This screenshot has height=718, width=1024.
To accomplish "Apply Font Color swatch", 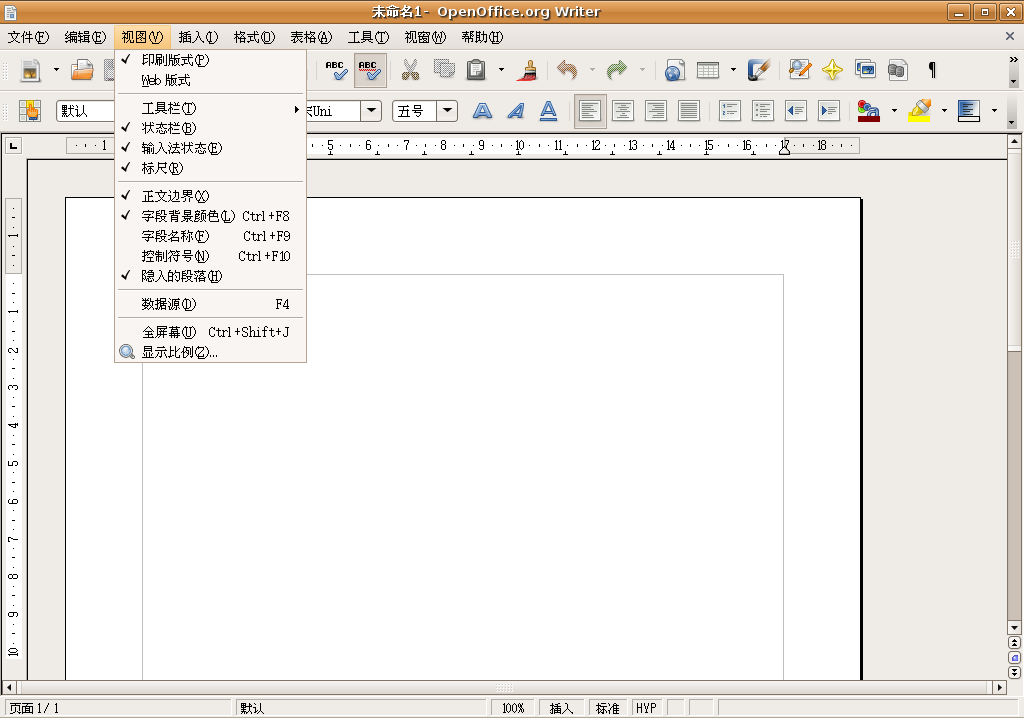I will tap(869, 111).
